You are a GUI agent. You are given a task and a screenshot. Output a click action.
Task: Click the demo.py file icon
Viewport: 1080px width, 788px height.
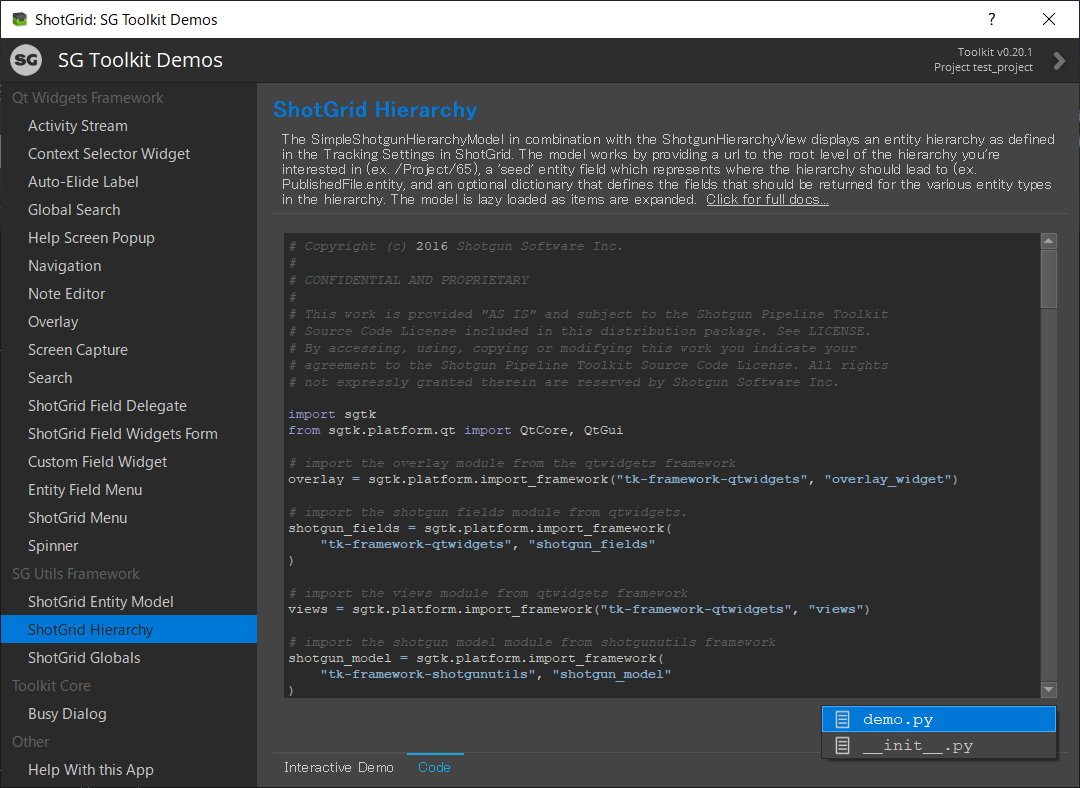pyautogui.click(x=842, y=720)
